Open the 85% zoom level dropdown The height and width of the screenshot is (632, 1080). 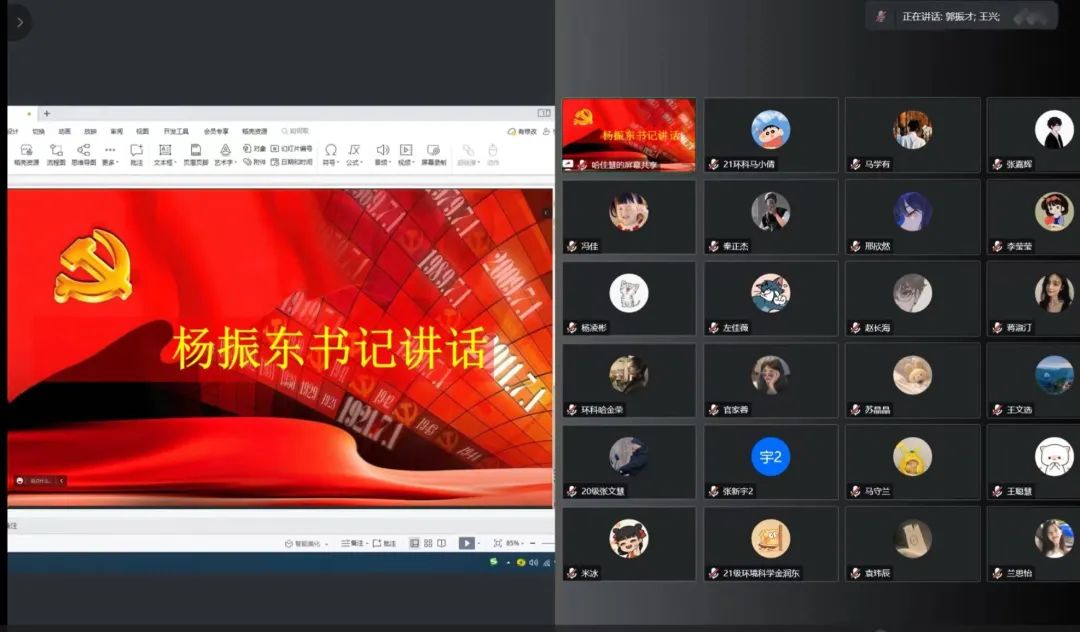tap(514, 543)
